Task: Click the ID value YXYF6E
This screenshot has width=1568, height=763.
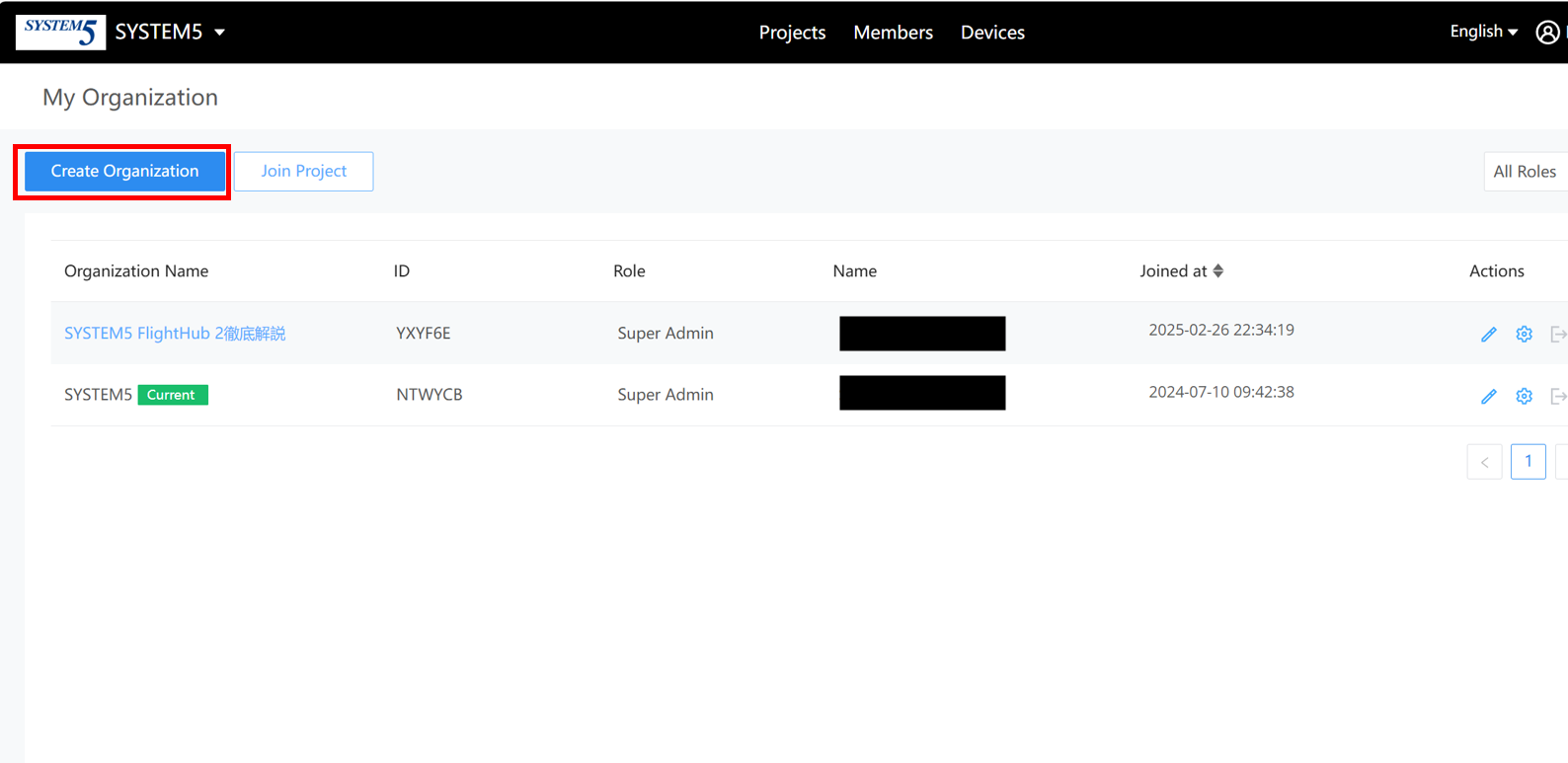Action: [424, 334]
